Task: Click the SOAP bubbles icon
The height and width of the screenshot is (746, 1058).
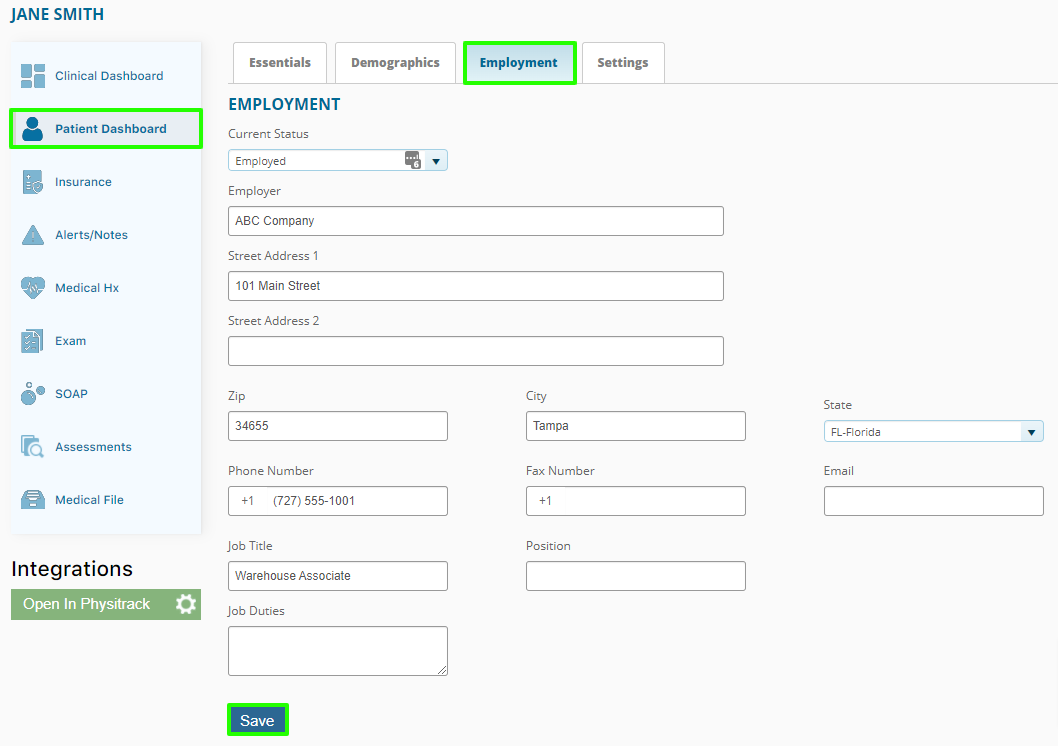Action: (32, 394)
